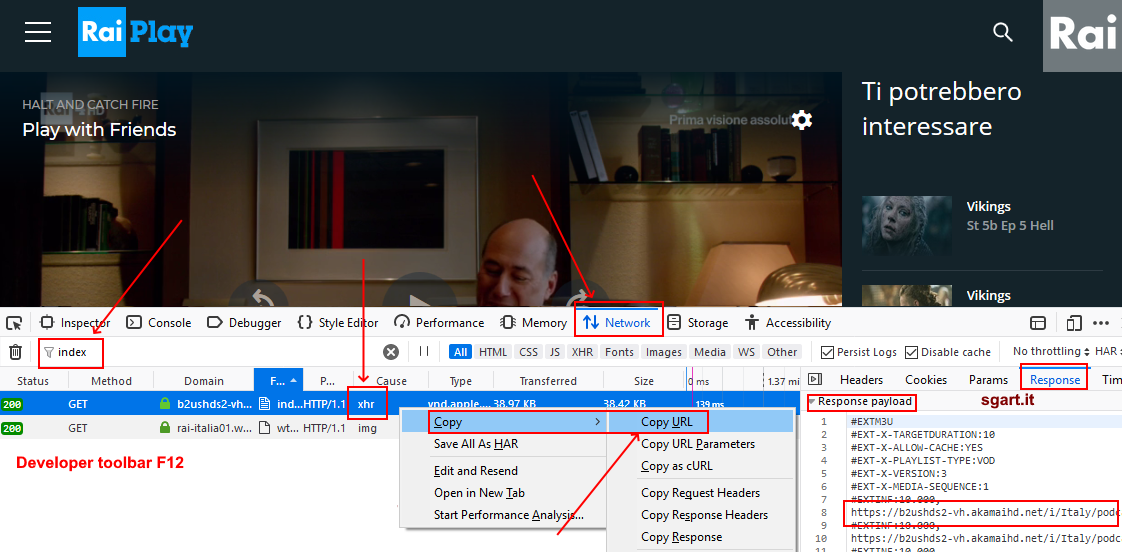Screen dimensions: 1122x552
Task: Filter requests by Images
Action: coord(664,352)
